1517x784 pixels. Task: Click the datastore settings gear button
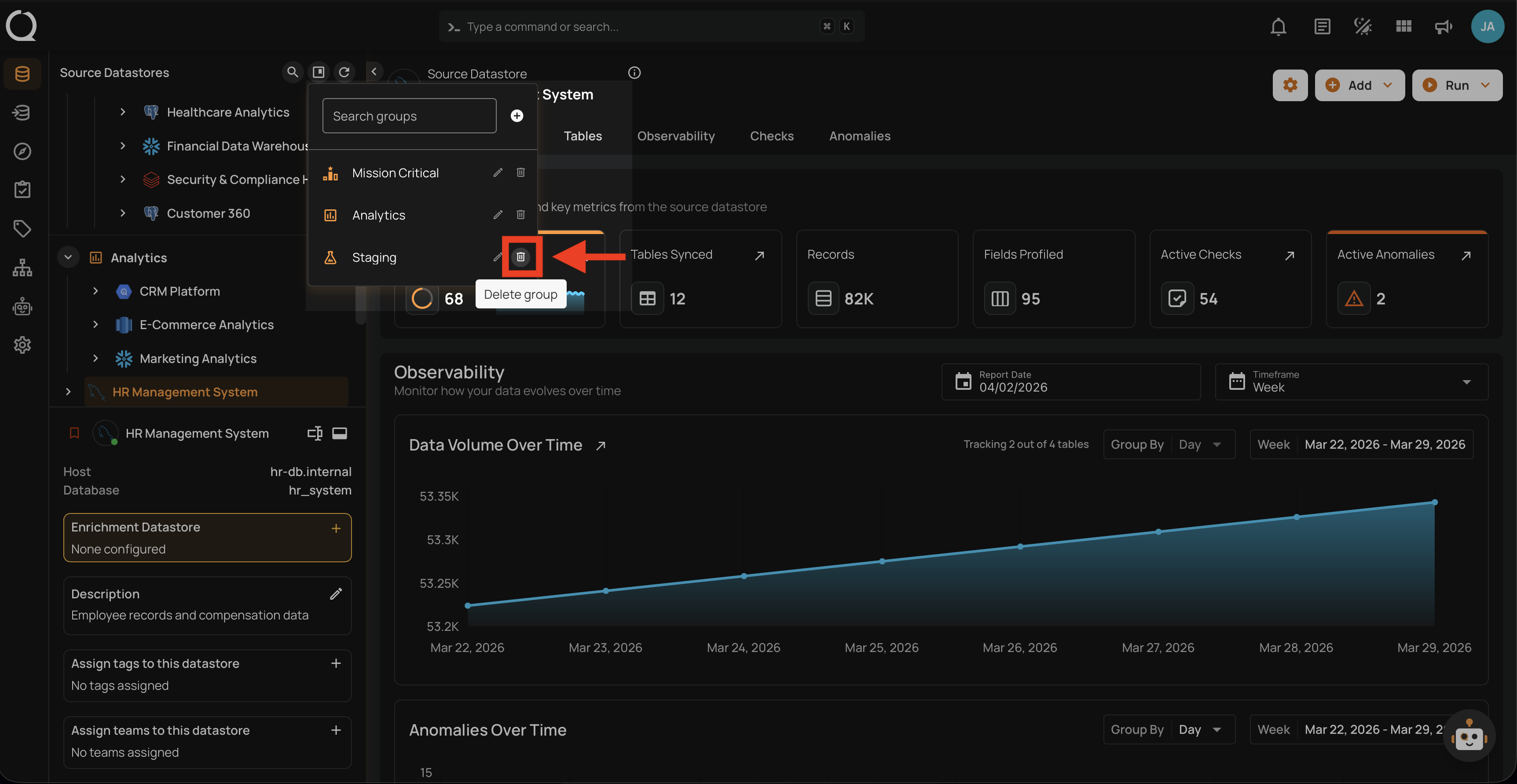pos(1290,85)
